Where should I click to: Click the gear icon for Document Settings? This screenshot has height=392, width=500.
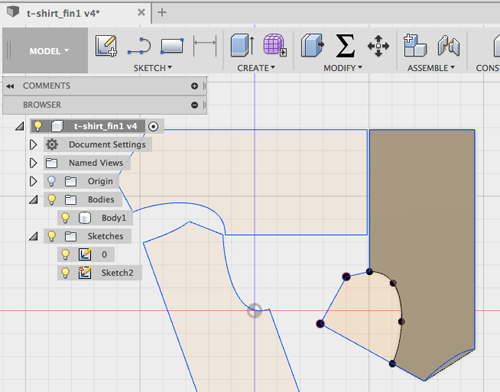point(52,145)
